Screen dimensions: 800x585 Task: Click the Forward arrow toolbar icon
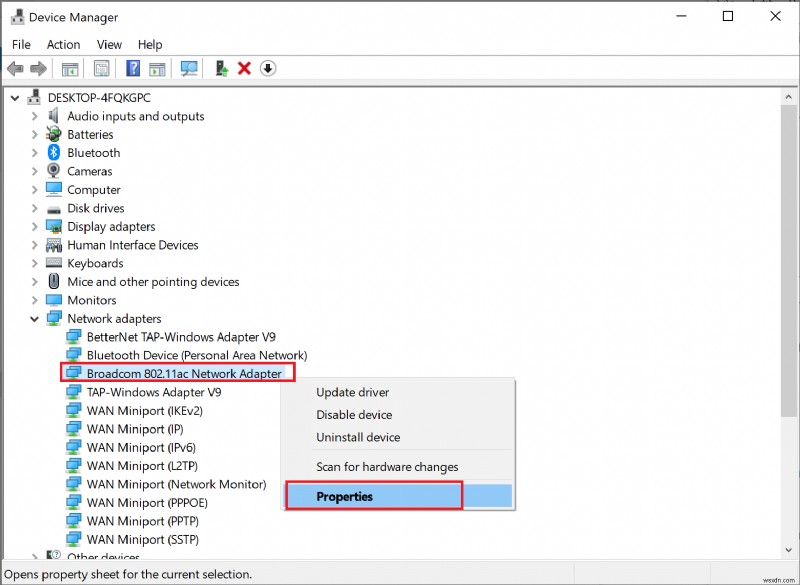(38, 68)
